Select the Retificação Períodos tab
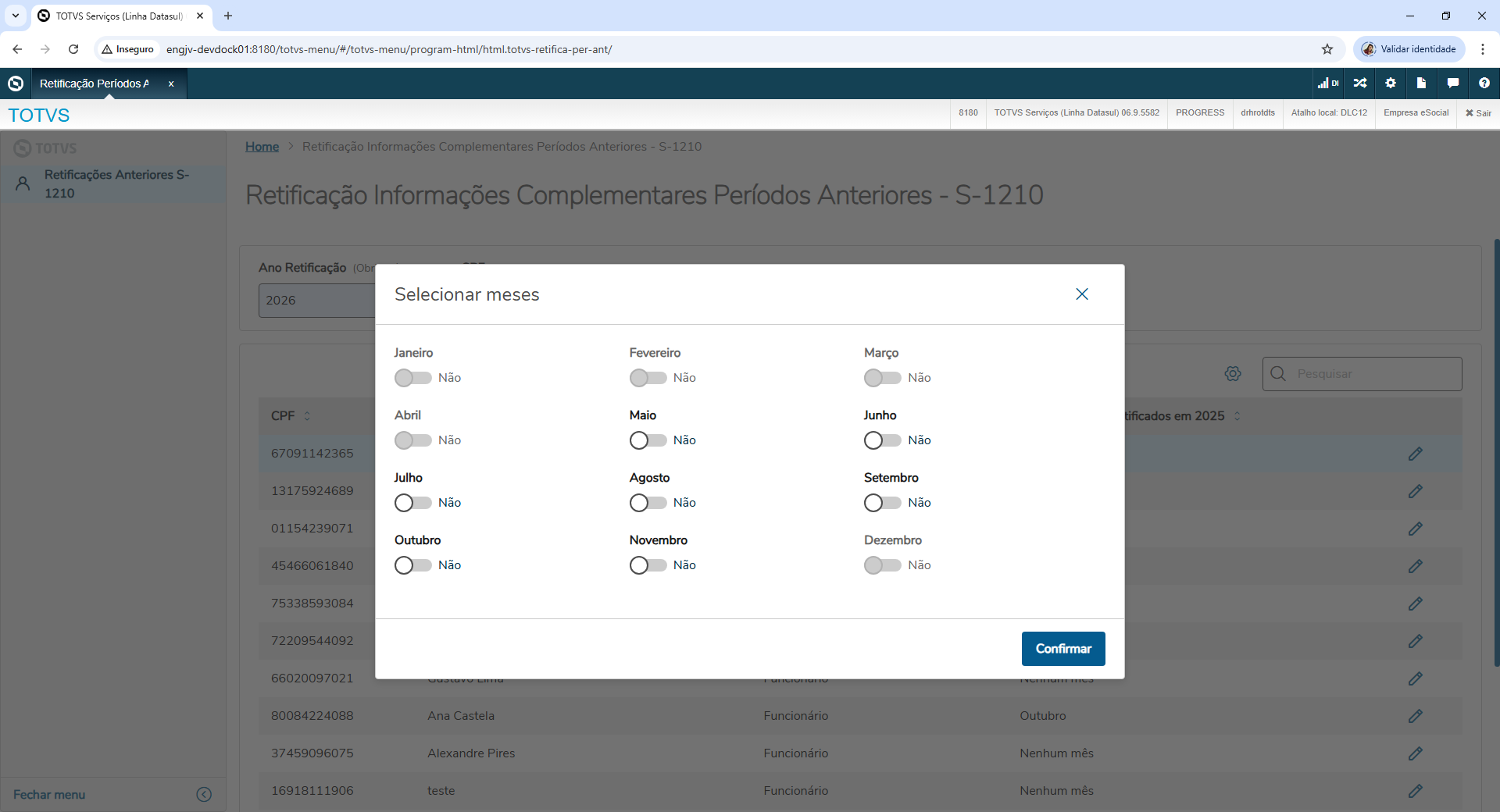This screenshot has width=1500, height=812. (95, 84)
